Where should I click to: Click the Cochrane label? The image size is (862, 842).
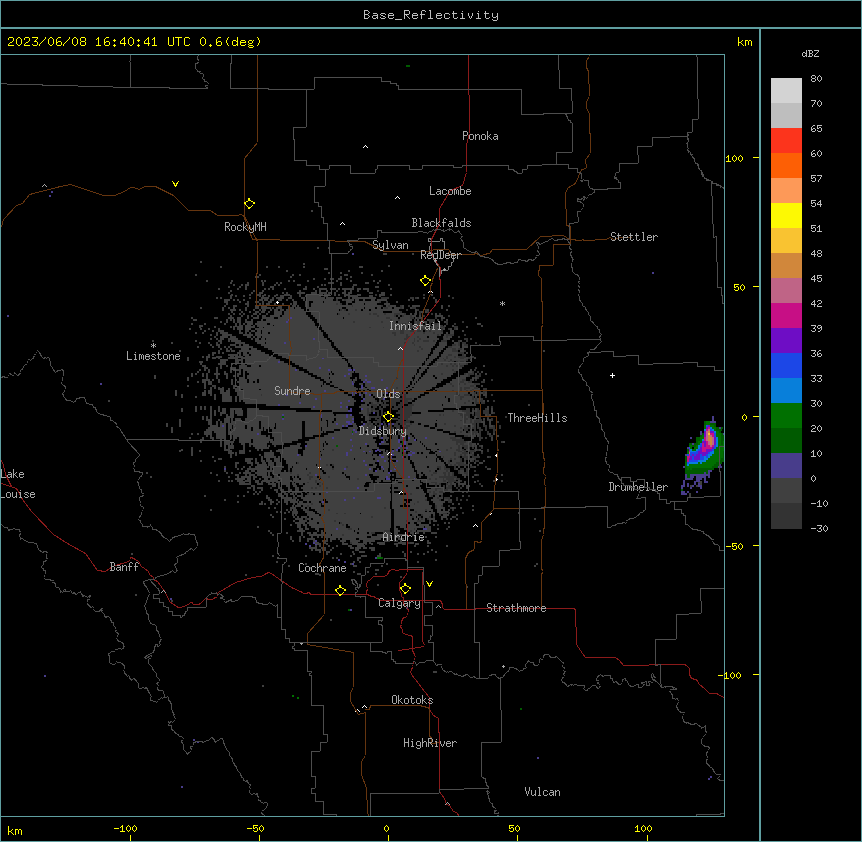322,568
